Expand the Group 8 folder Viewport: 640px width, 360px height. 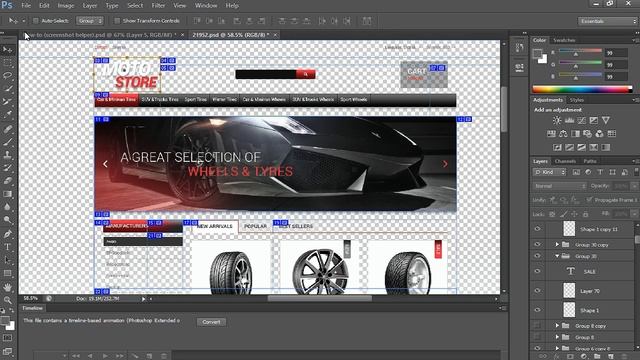[x=557, y=337]
